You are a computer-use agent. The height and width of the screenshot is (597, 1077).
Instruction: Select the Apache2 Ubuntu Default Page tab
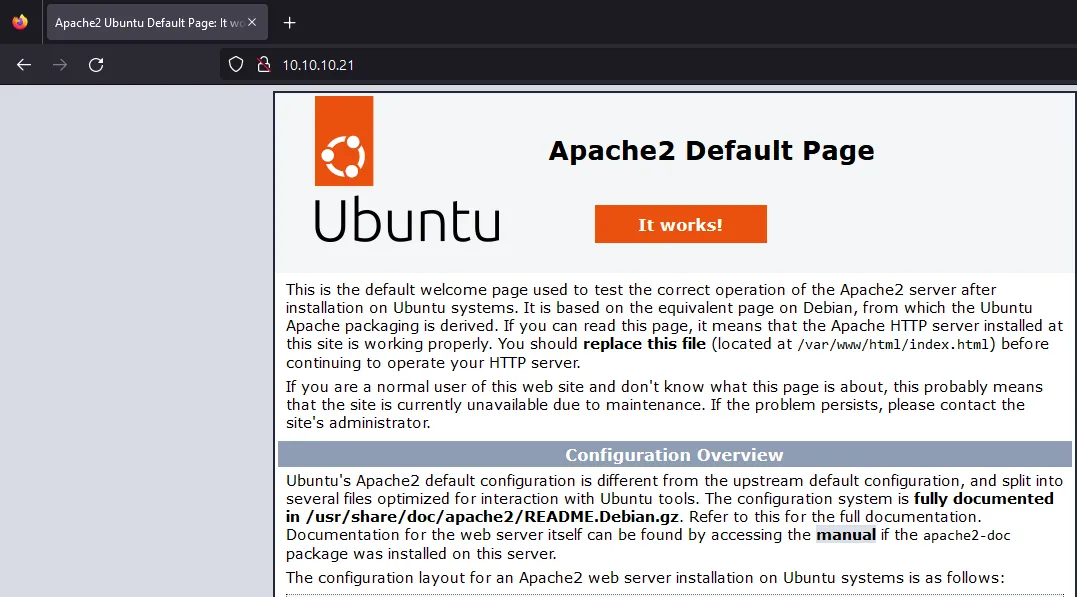coord(140,21)
